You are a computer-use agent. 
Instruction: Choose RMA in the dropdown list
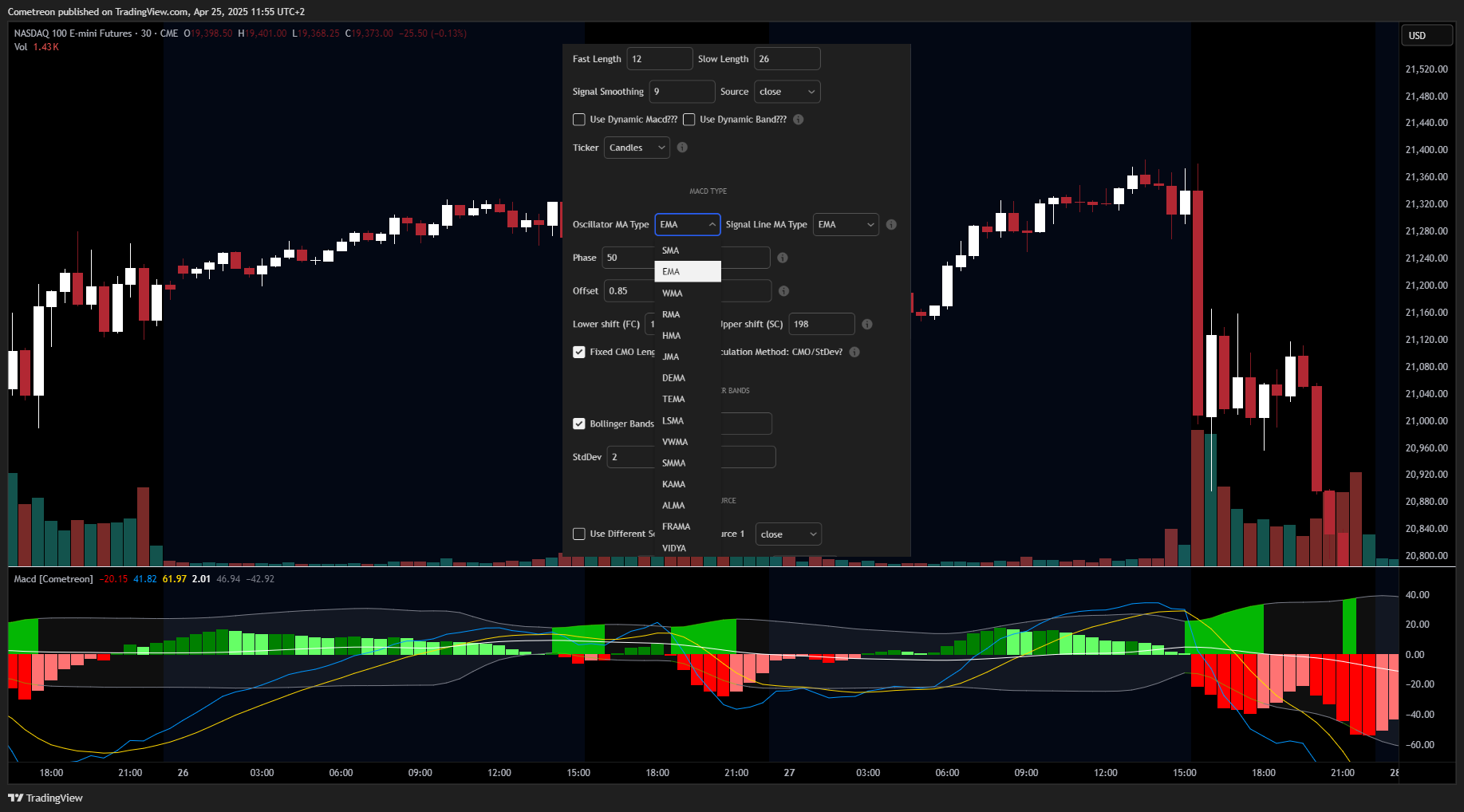pyautogui.click(x=688, y=314)
